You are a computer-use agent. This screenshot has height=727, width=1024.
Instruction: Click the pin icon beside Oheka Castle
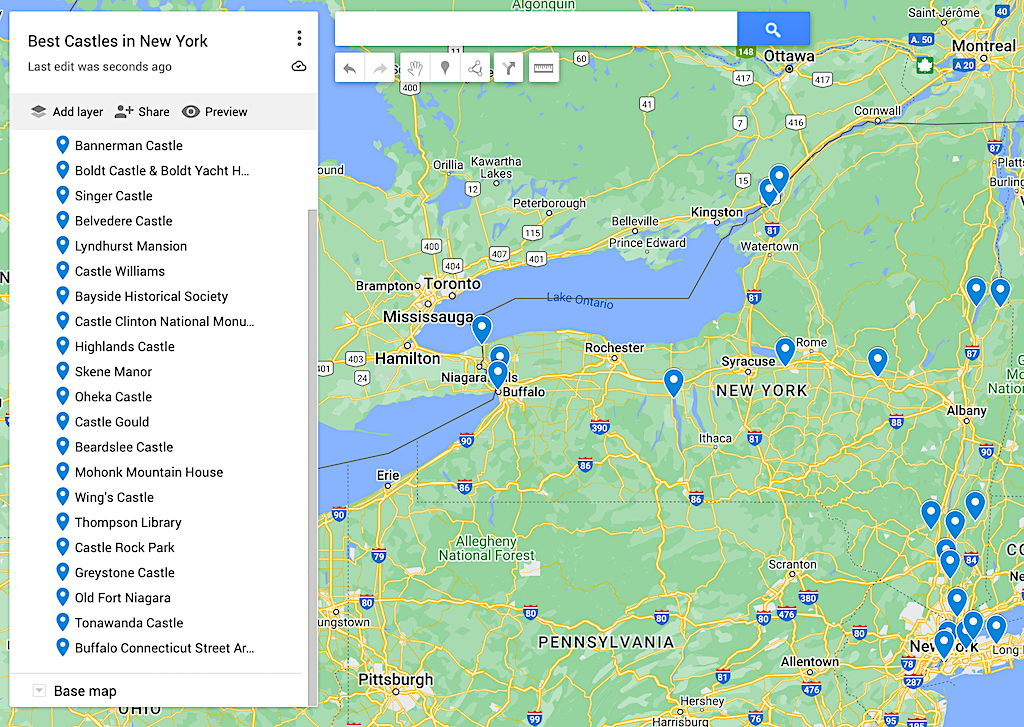coord(63,396)
